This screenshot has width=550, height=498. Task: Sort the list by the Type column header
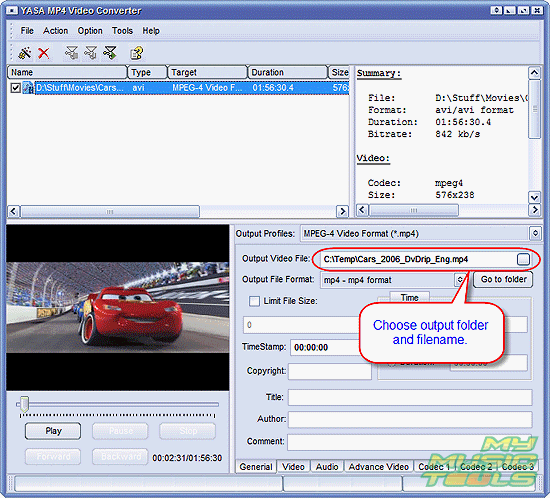click(x=147, y=72)
